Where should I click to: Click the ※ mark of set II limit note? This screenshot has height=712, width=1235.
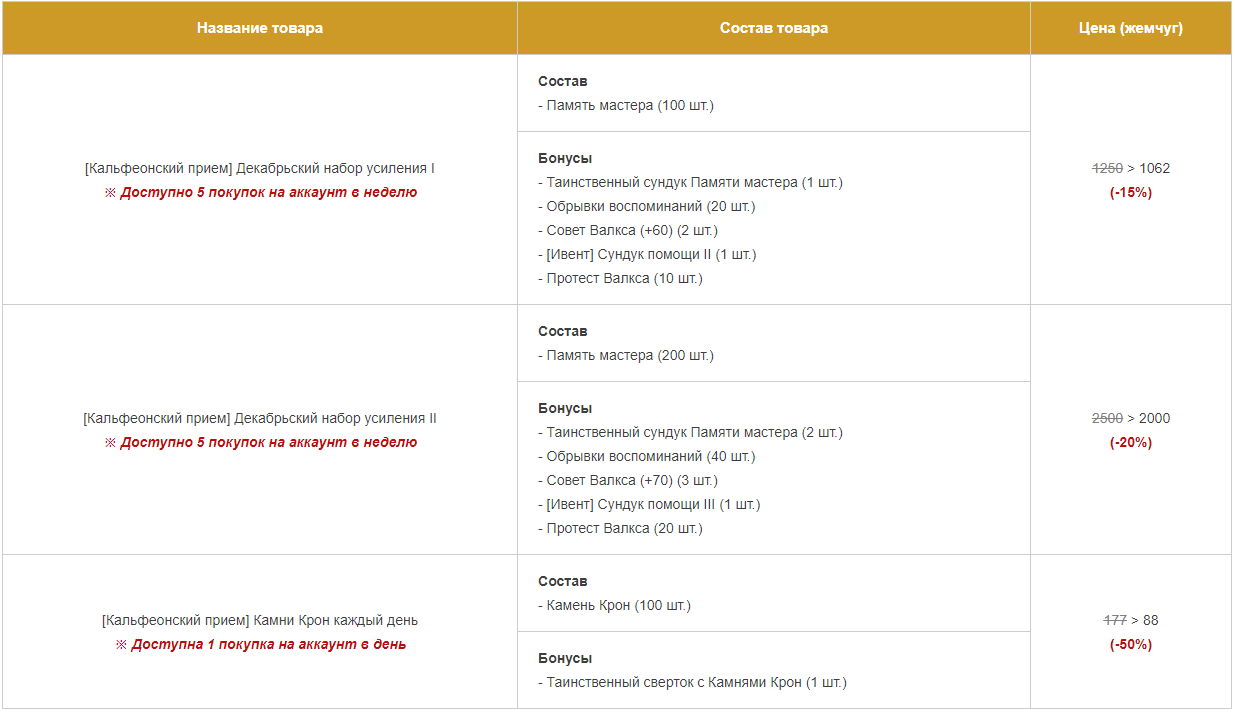(110, 442)
